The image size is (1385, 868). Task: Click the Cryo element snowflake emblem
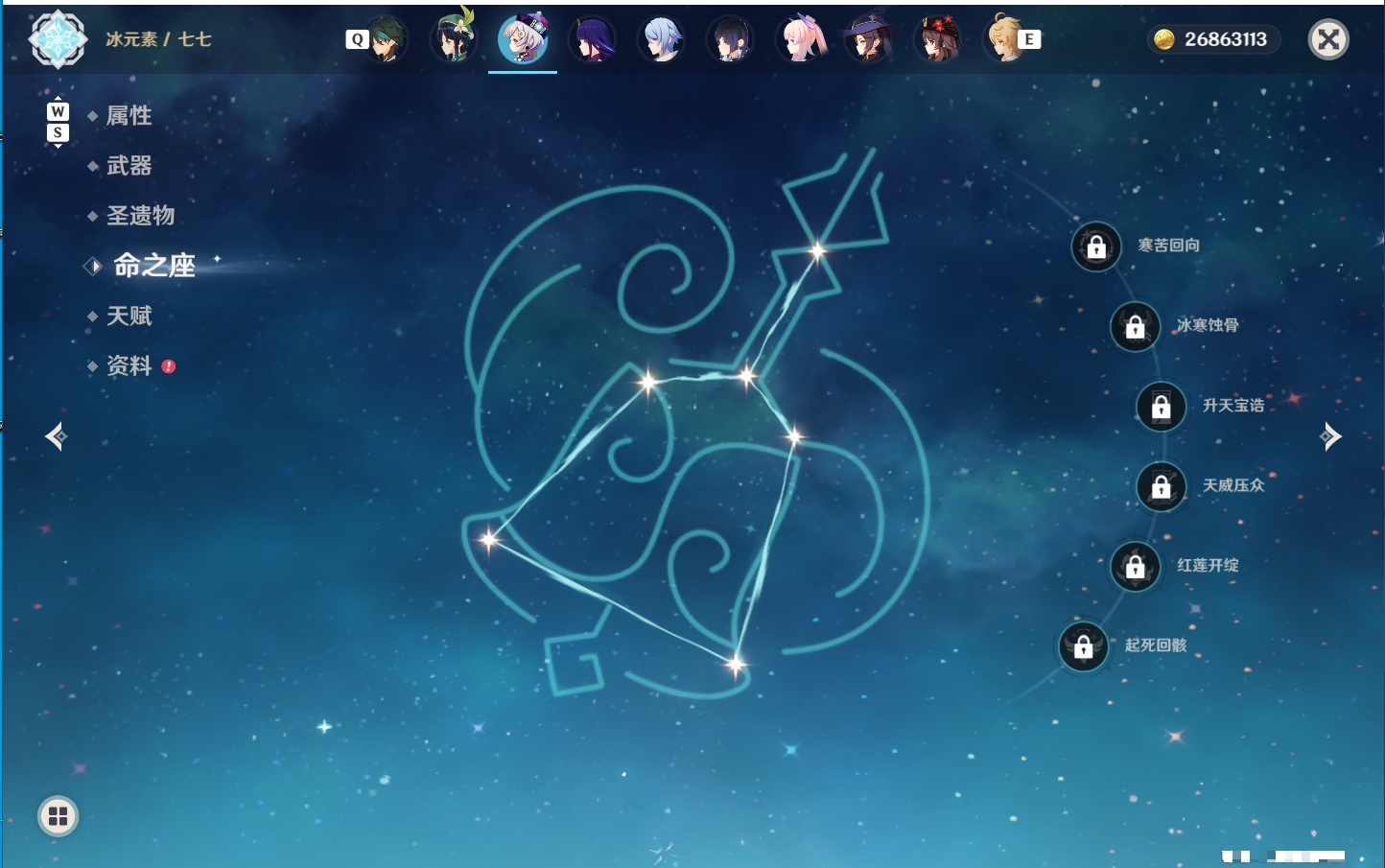58,39
